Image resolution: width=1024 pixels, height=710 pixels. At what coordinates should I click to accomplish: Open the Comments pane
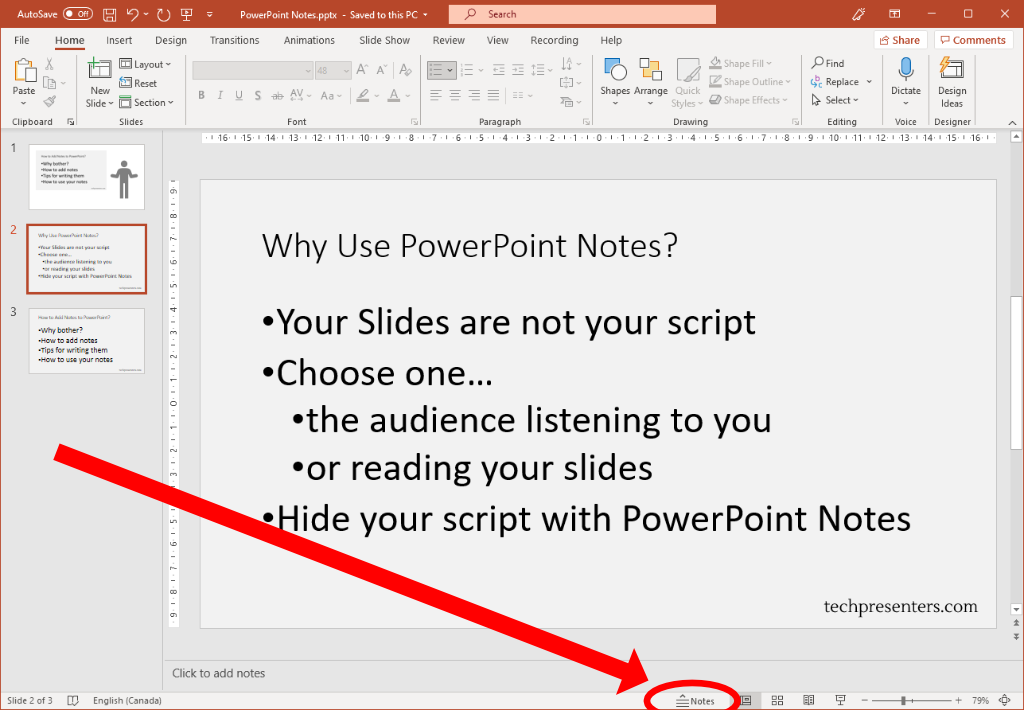tap(973, 40)
